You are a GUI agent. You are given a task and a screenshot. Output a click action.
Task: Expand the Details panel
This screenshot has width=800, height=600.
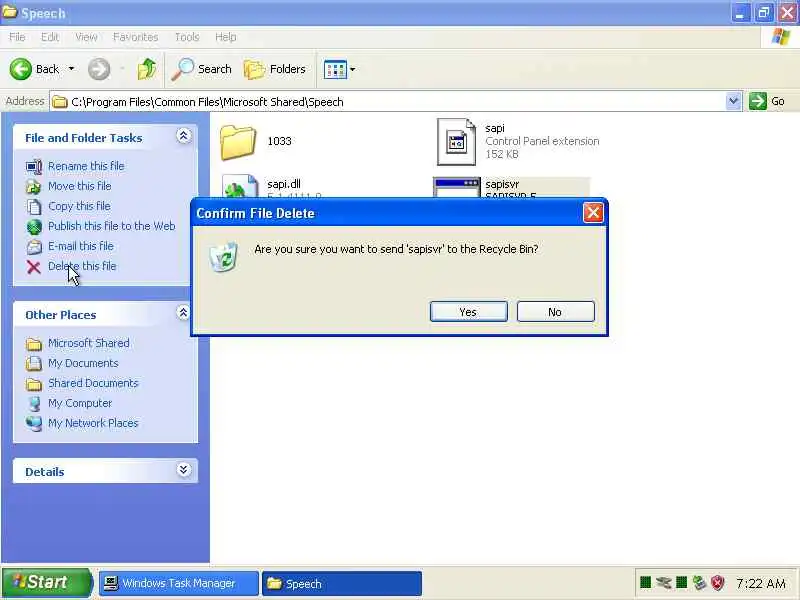coord(184,470)
